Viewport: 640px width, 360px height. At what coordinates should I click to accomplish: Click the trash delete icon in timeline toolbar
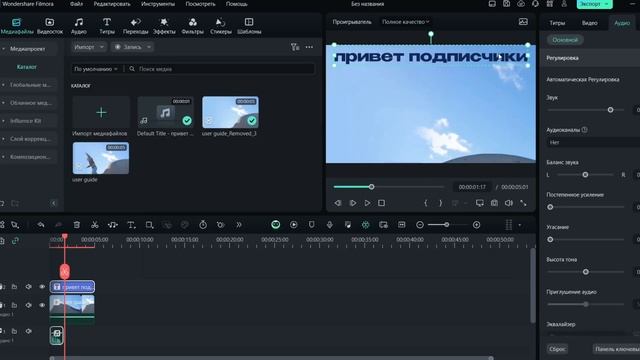pos(77,225)
